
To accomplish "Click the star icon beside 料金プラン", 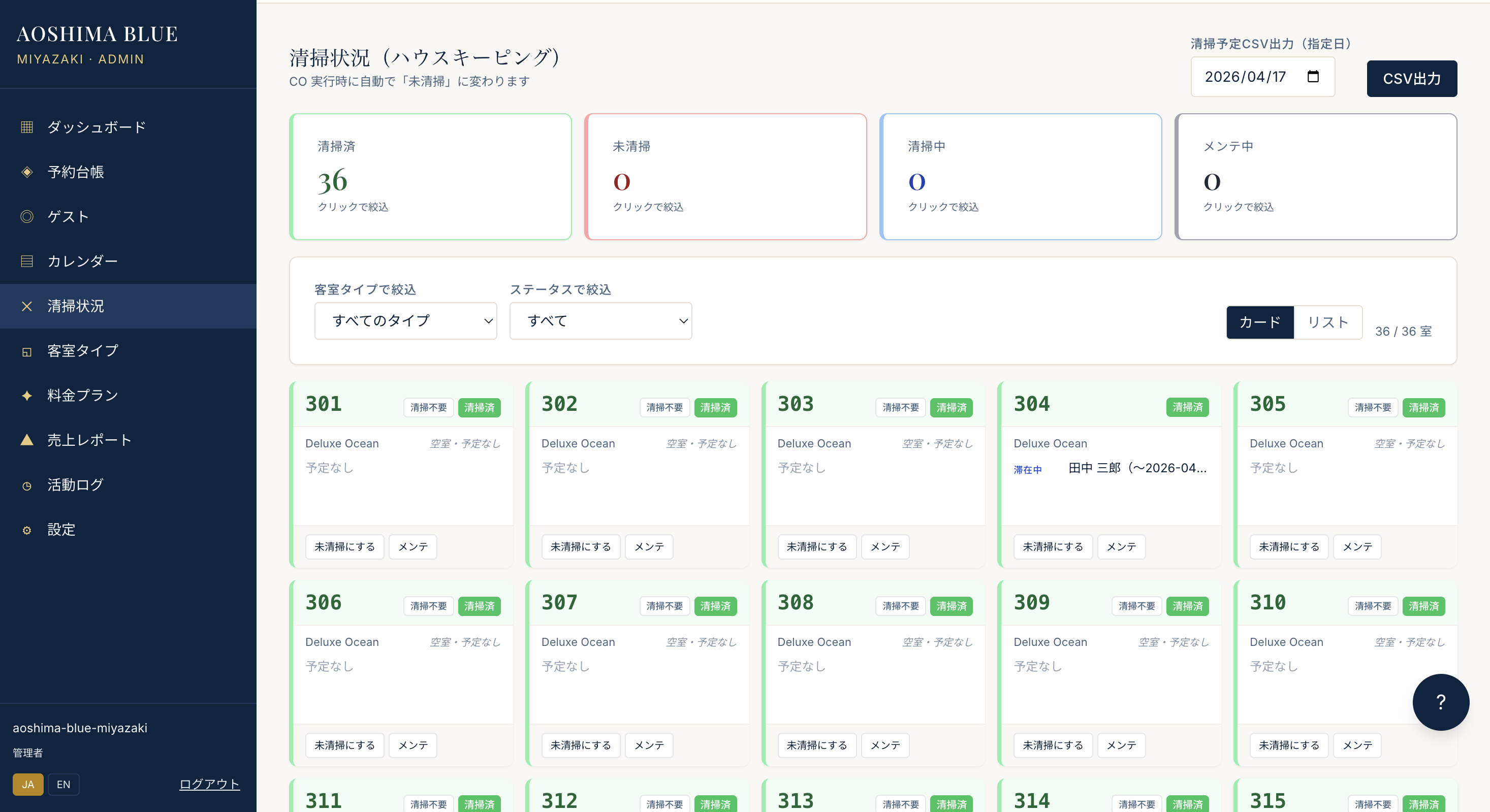I will point(26,396).
